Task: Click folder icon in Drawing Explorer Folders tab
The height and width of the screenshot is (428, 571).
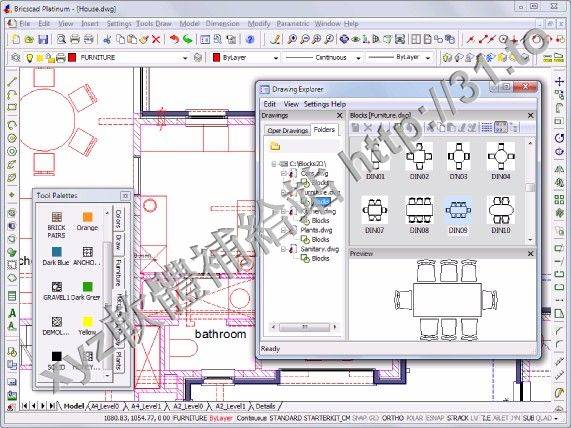Action: click(x=275, y=146)
